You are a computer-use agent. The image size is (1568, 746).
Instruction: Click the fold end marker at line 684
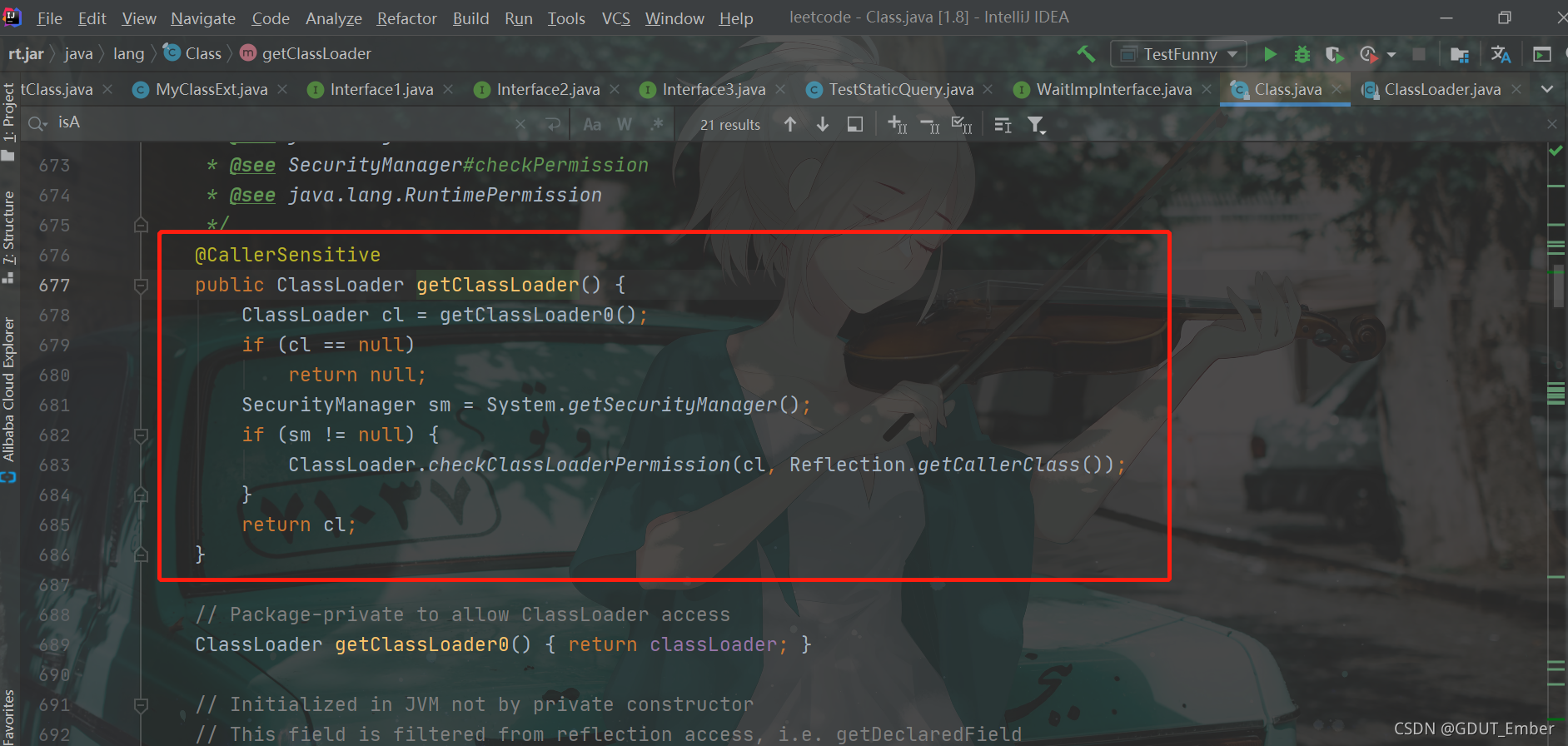(141, 495)
